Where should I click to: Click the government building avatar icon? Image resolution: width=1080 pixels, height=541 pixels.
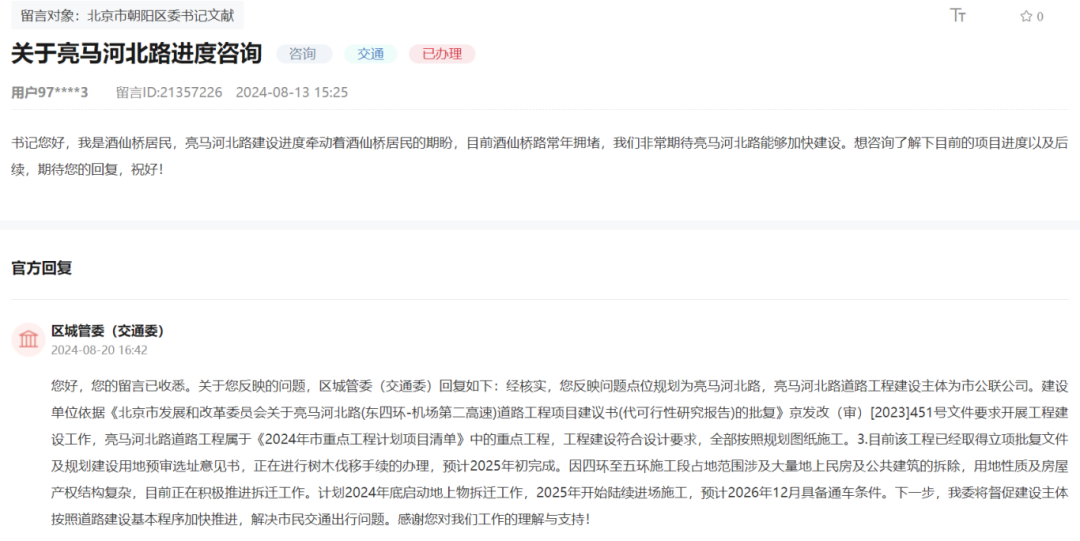(x=28, y=339)
